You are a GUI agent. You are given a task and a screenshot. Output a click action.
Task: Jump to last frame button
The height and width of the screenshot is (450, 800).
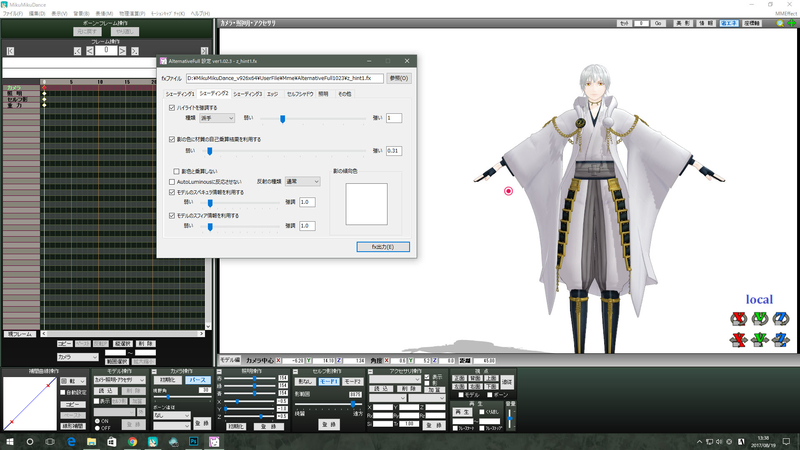[x=204, y=51]
